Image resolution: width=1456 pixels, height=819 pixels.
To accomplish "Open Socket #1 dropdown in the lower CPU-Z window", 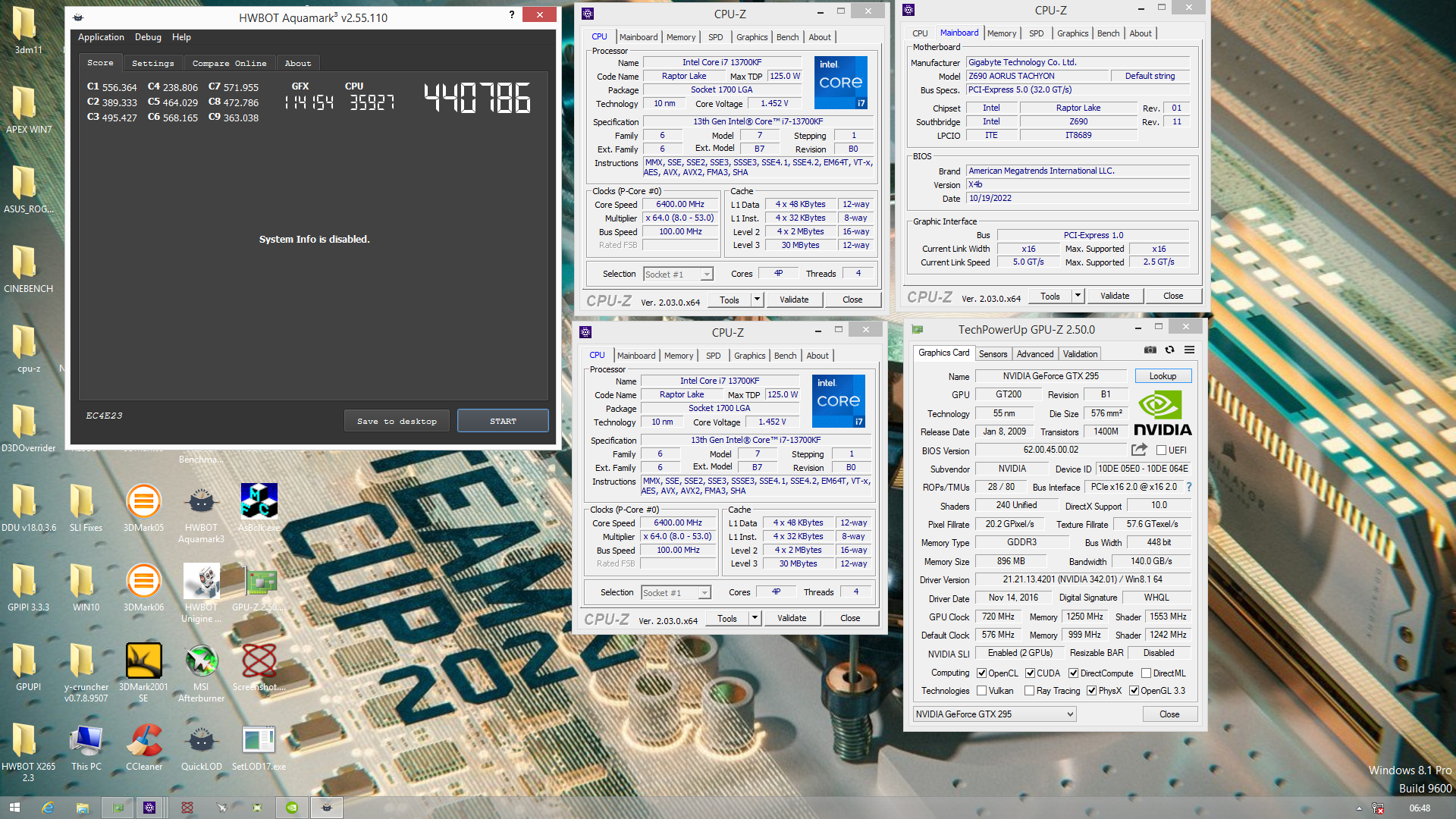I will coord(676,592).
